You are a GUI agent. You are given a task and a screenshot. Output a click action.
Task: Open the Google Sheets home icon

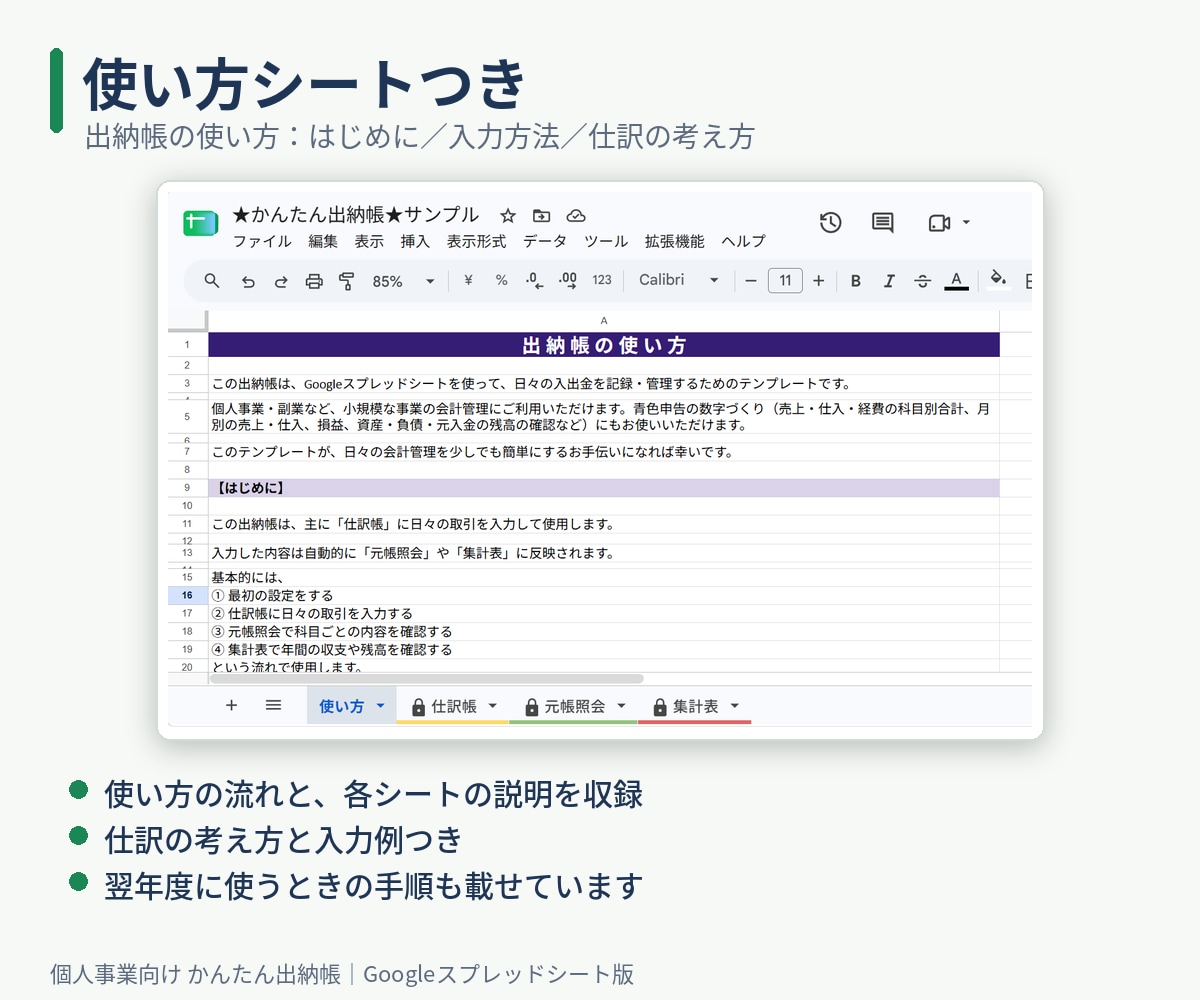(x=200, y=223)
